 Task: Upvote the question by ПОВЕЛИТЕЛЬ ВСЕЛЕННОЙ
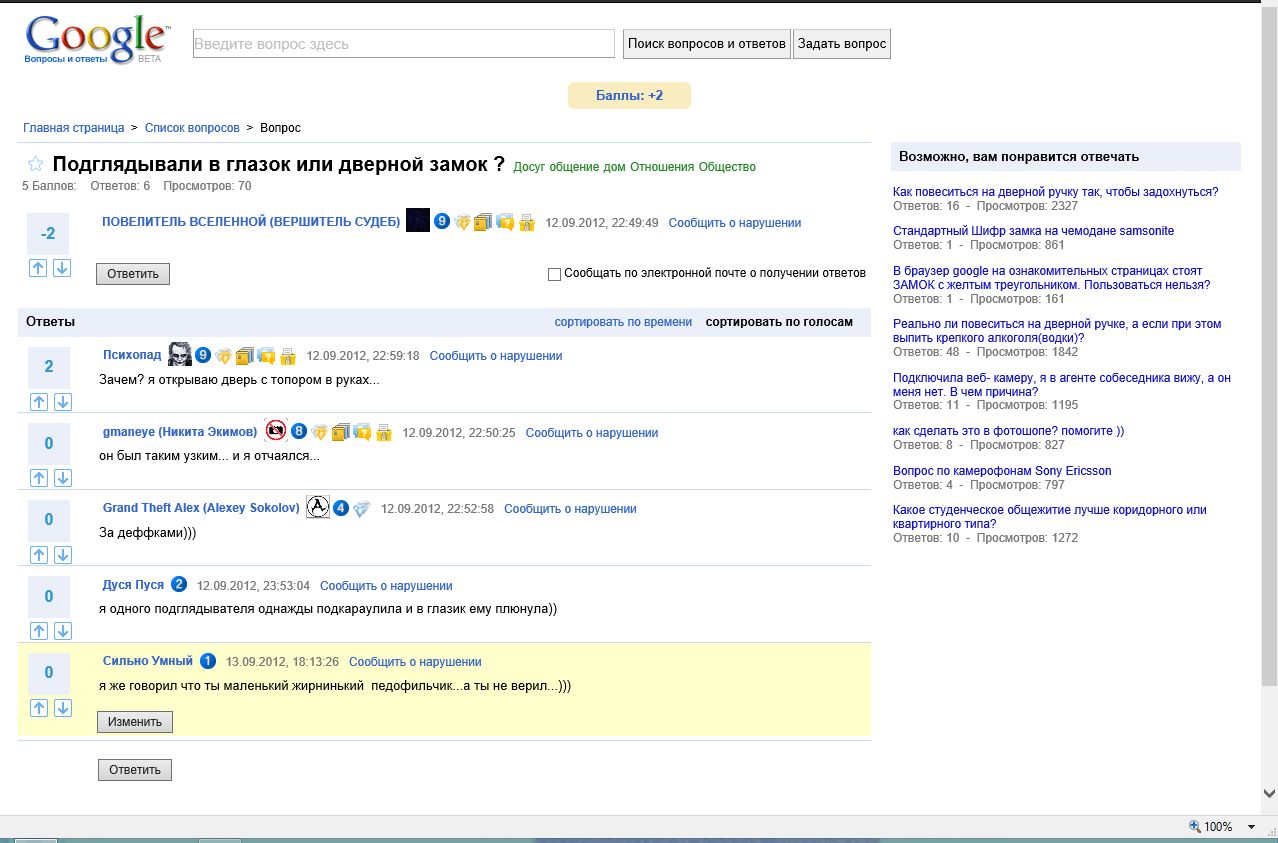[x=39, y=268]
